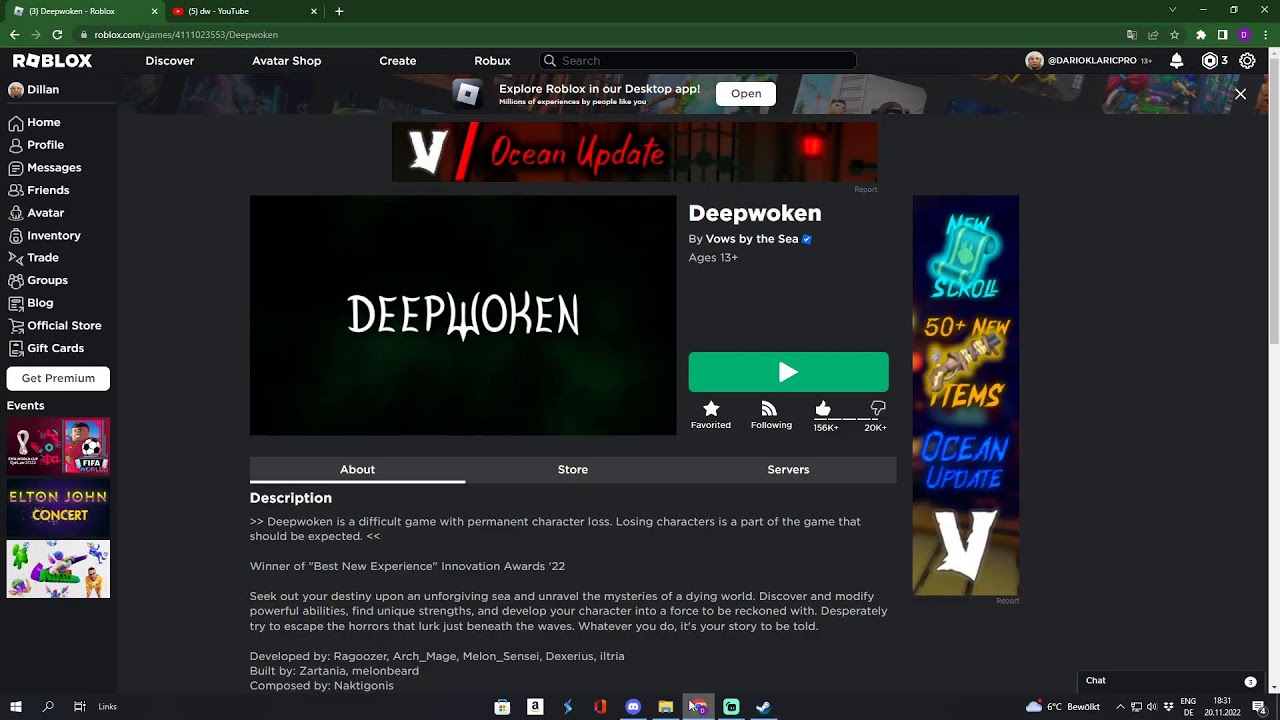Open Steam from the taskbar
This screenshot has width=1280, height=720.
click(763, 707)
